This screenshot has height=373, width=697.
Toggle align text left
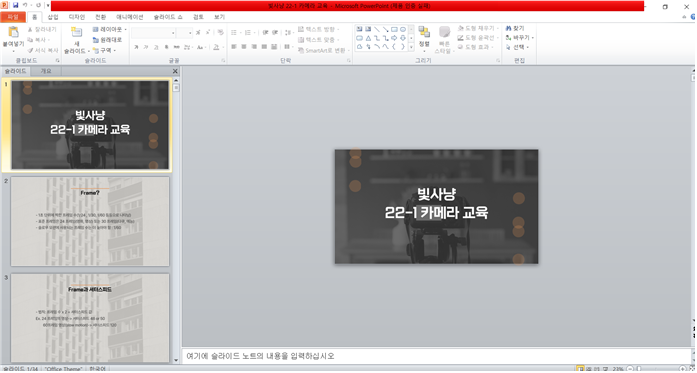[x=234, y=47]
